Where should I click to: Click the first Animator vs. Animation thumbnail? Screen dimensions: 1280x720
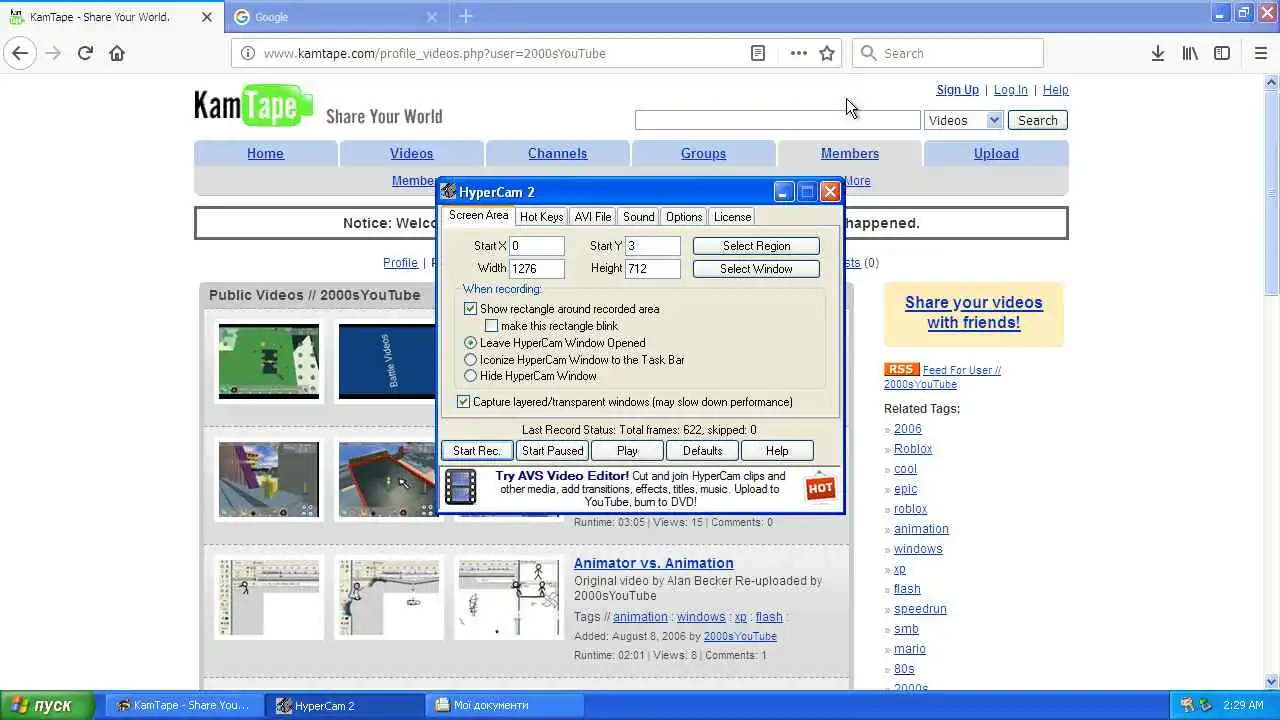click(x=269, y=598)
